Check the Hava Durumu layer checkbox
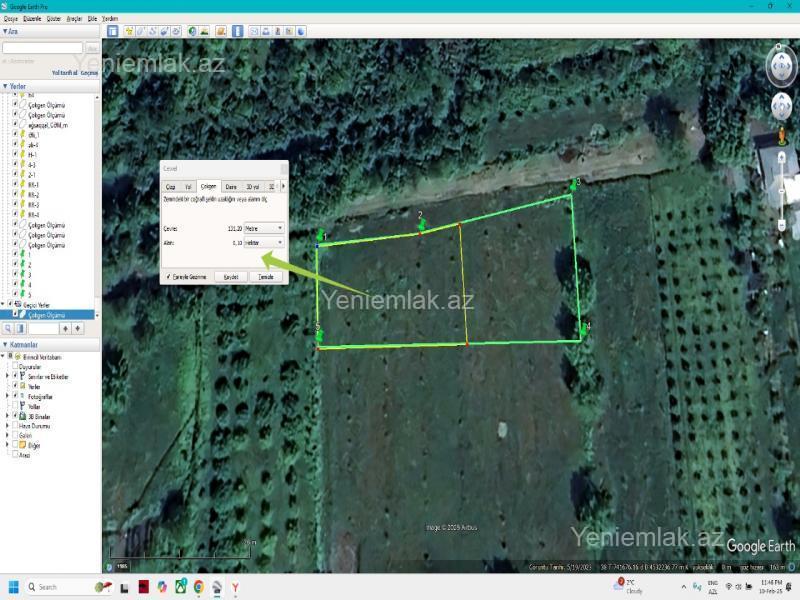This screenshot has height=600, width=800. (15, 426)
